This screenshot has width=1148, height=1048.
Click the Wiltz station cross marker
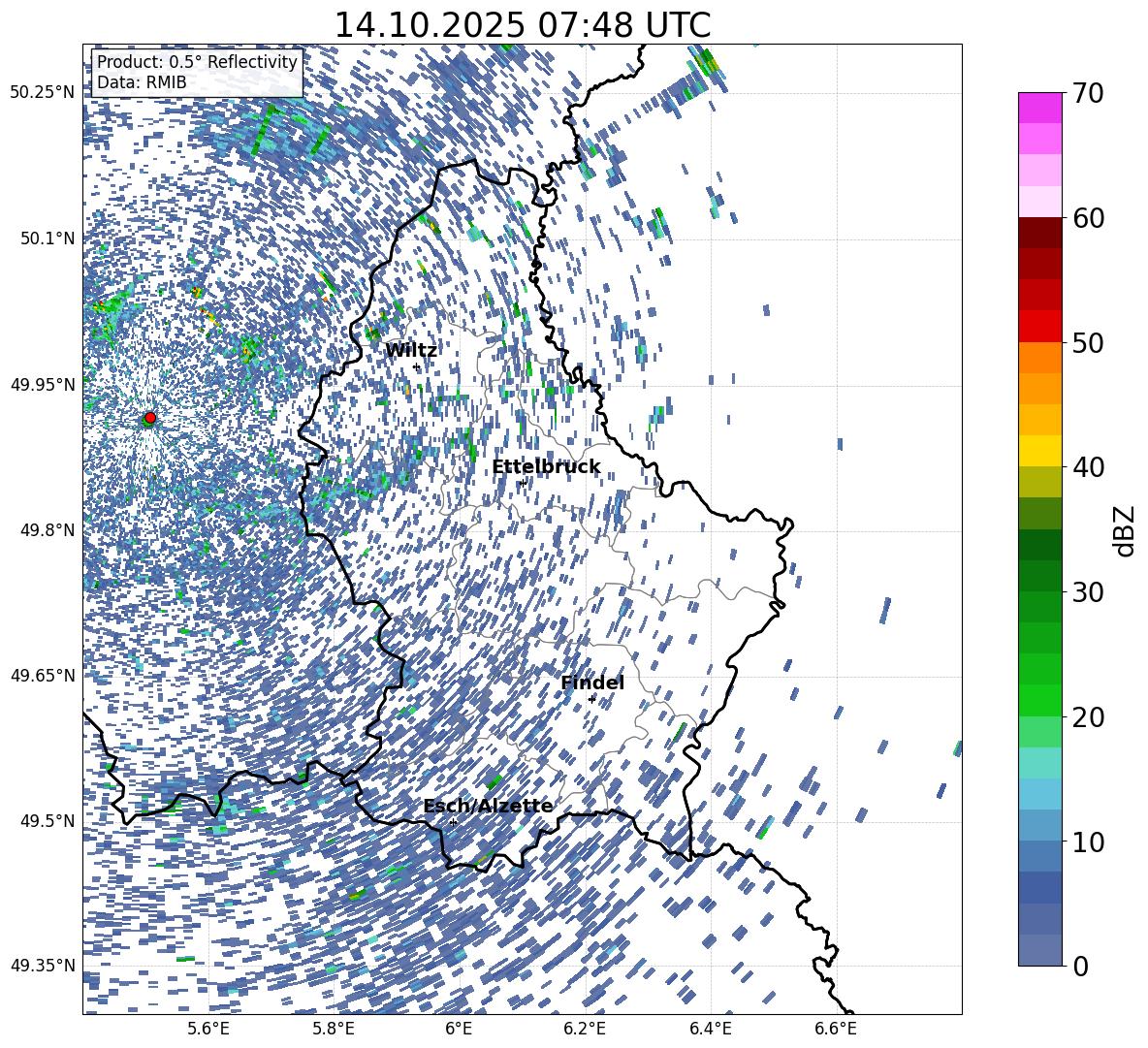[417, 367]
